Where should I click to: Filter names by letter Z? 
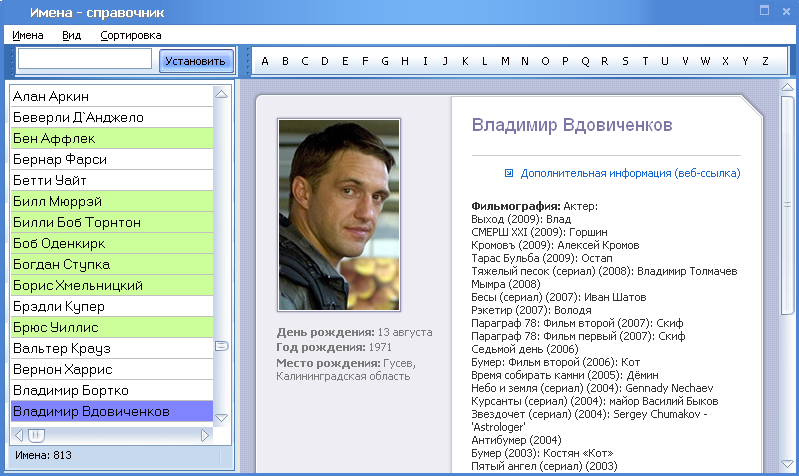tap(765, 61)
